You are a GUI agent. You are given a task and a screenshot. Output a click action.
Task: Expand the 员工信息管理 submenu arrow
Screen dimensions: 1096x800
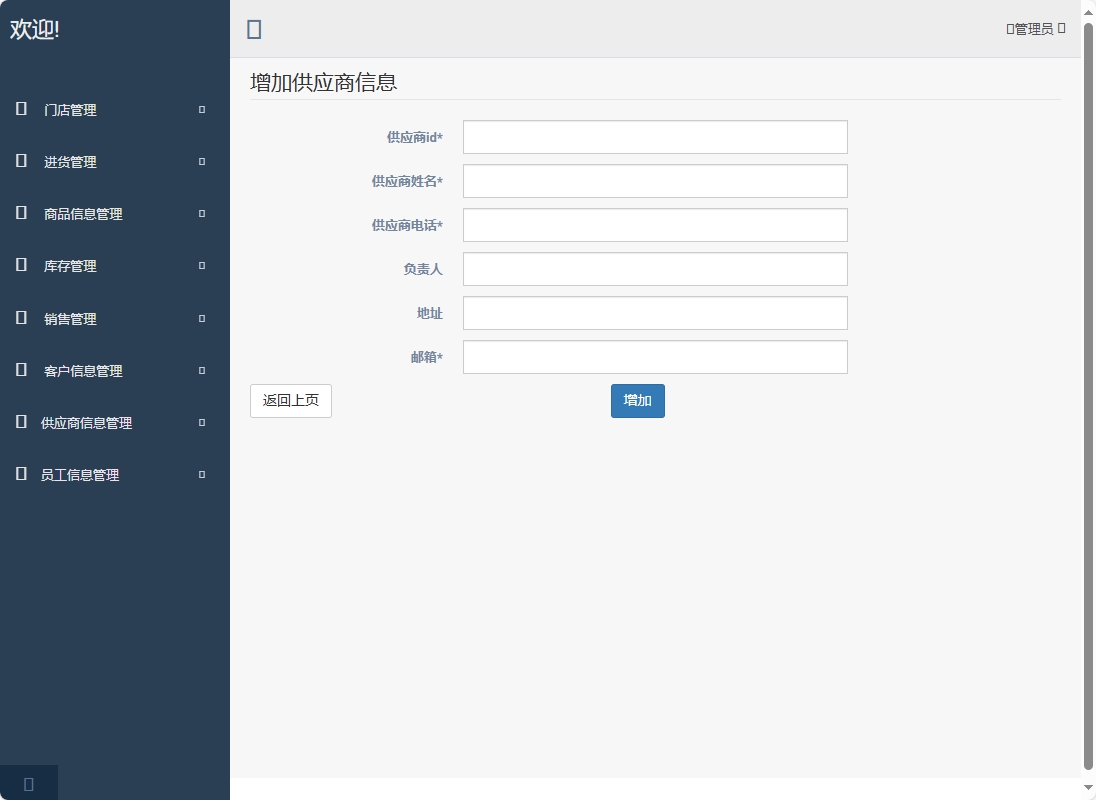tap(202, 474)
